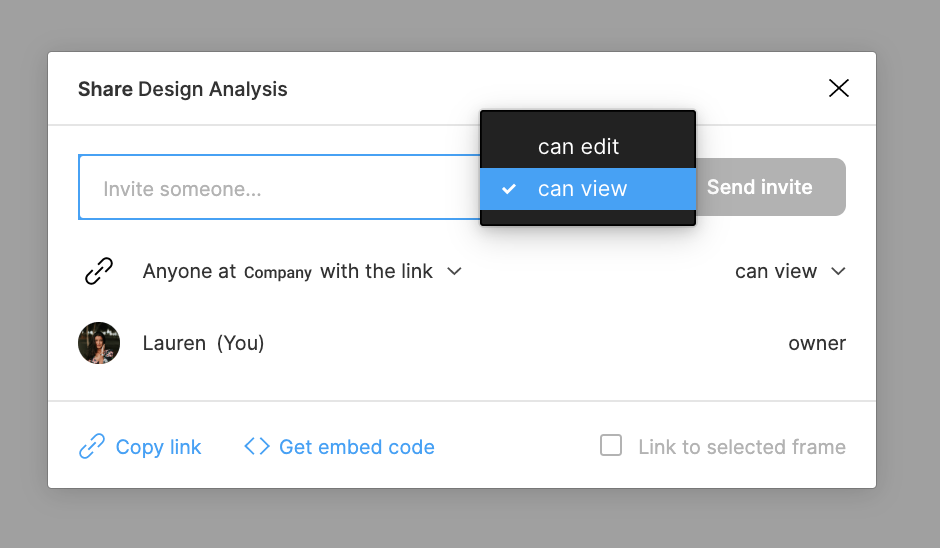Click the "Anyone at Company with the link" text
This screenshot has width=940, height=548.
[288, 271]
